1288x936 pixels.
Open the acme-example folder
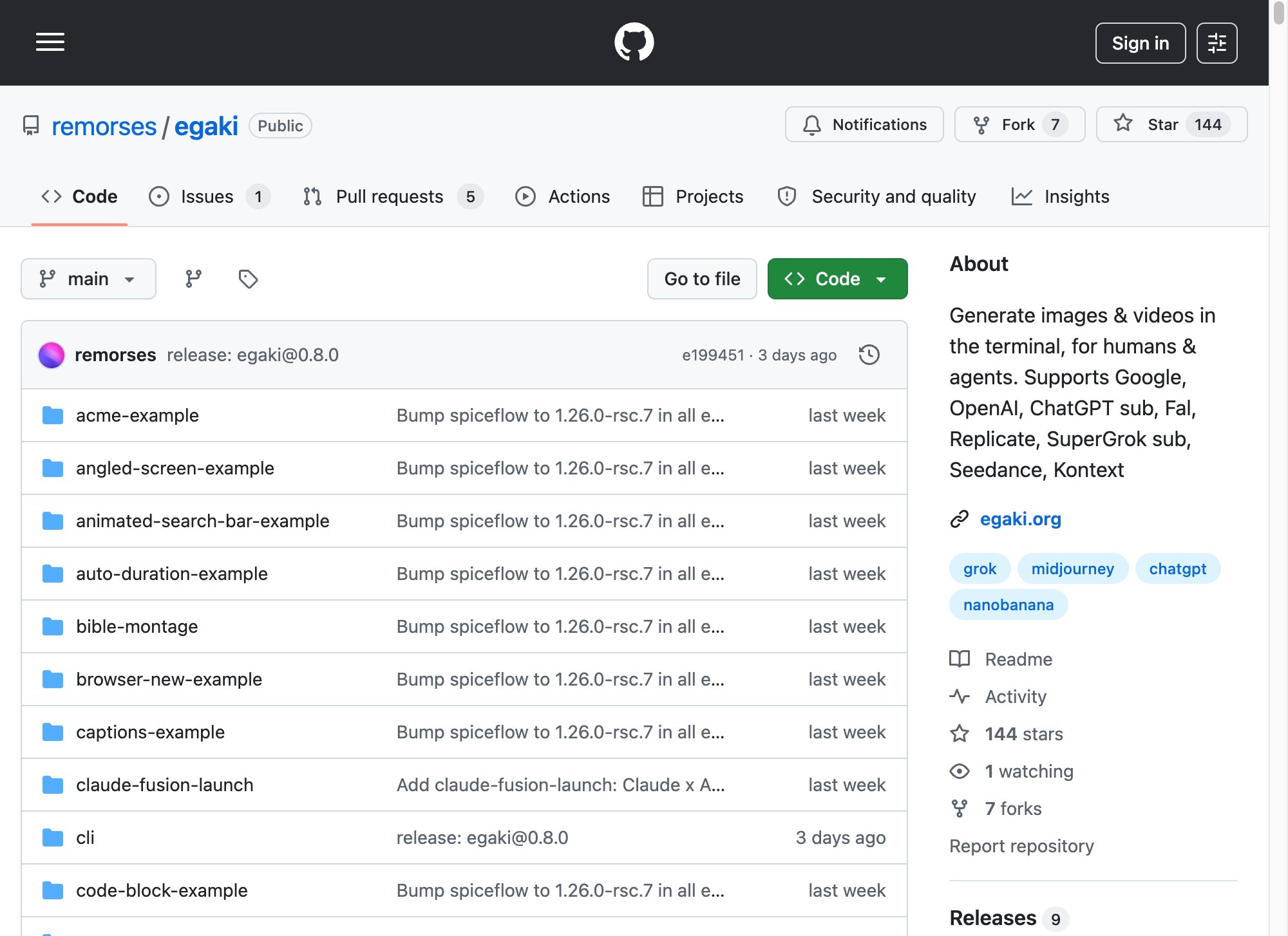click(x=137, y=415)
